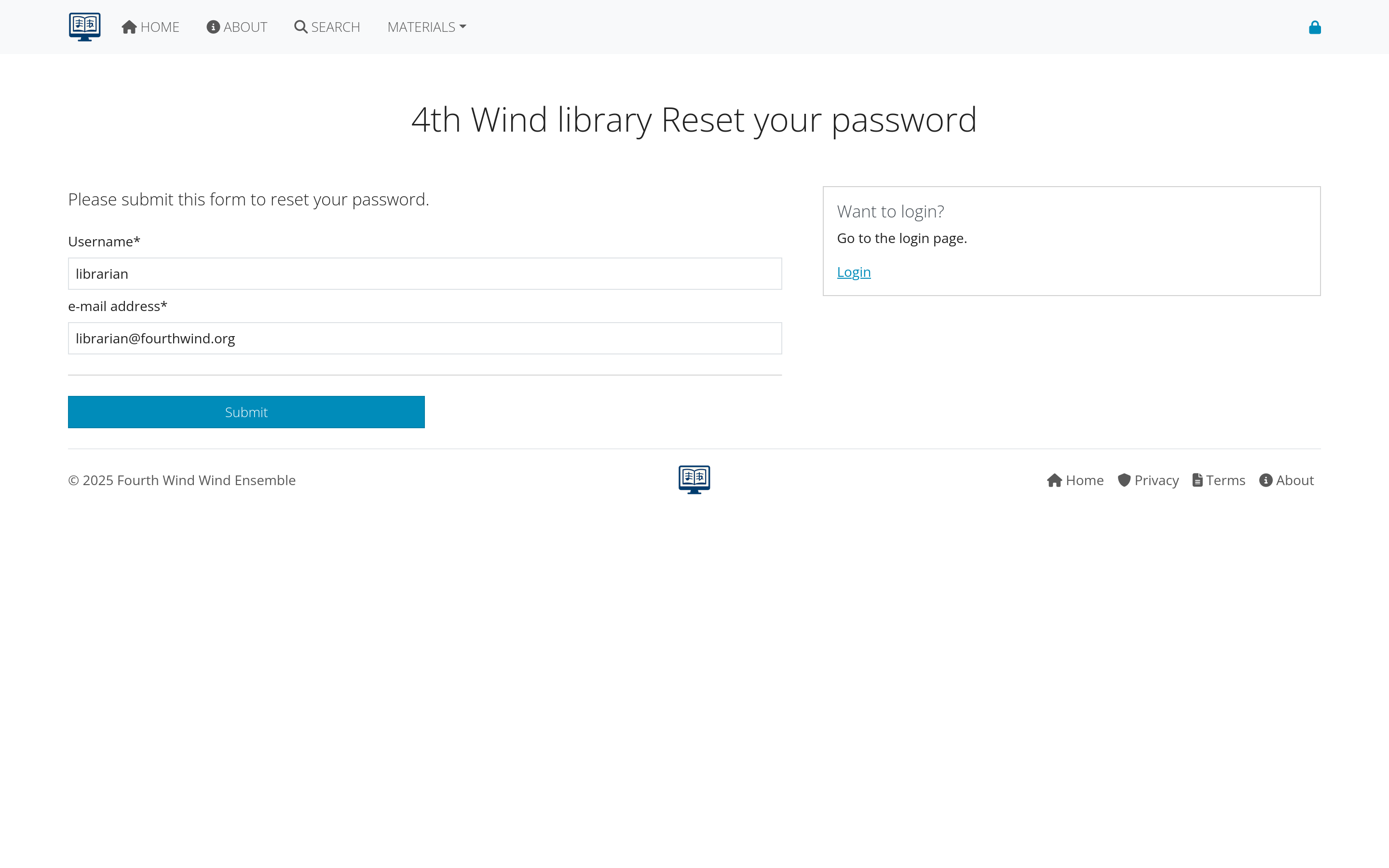The image size is (1389, 868).
Task: Click the blue lock icon at top right
Action: [x=1314, y=27]
